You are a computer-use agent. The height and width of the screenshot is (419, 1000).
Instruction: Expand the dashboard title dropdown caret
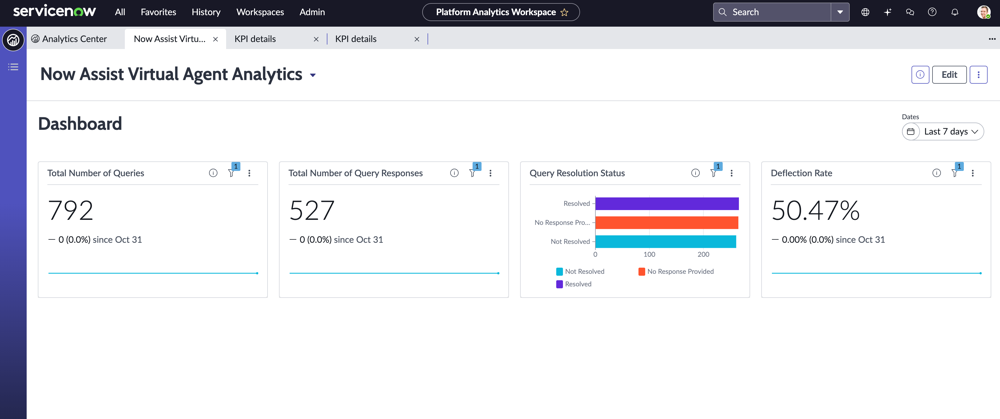pyautogui.click(x=312, y=75)
